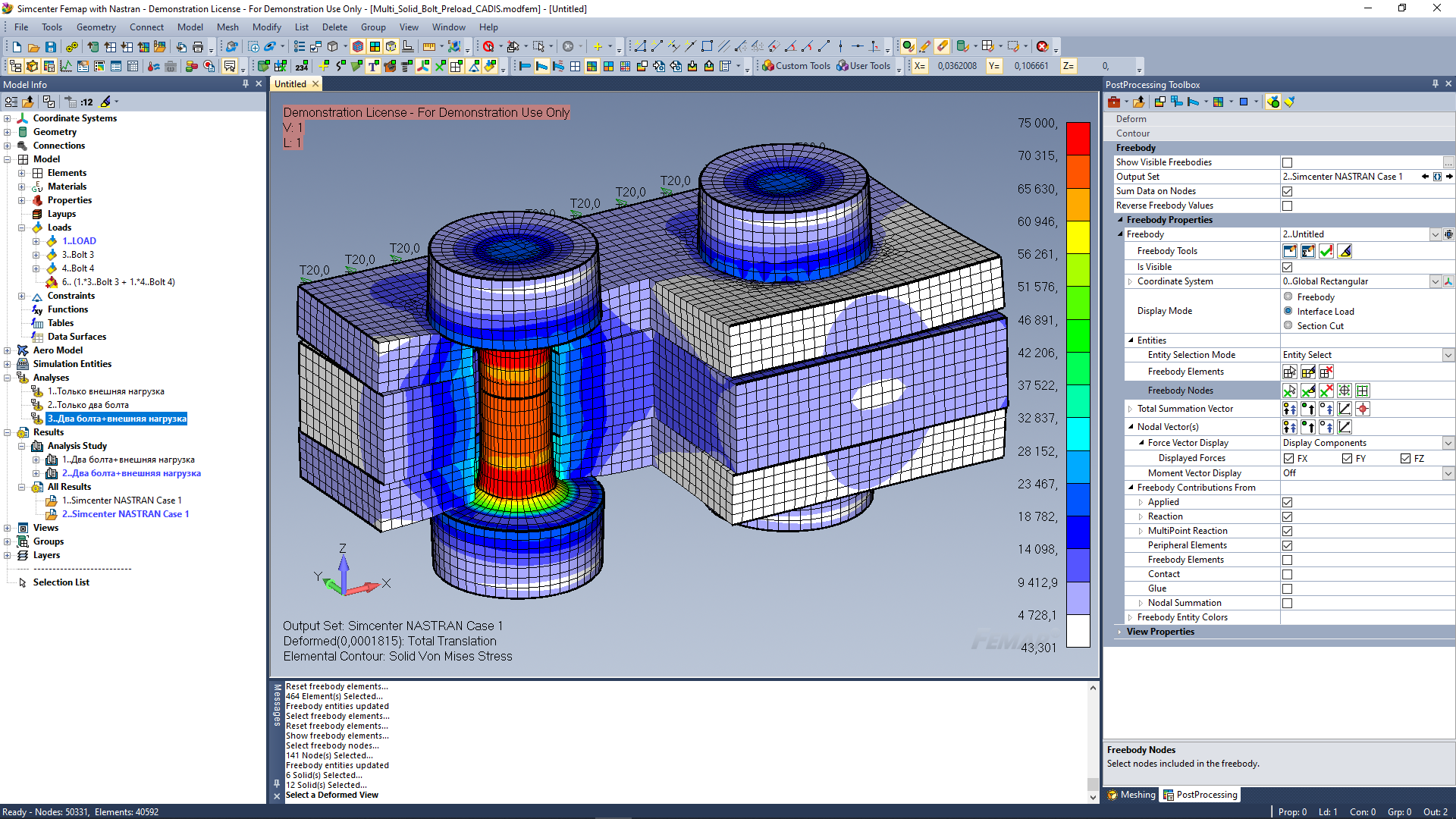This screenshot has width=1456, height=819.
Task: Open the Coordinate System dropdown showing Global Rectangular
Action: click(x=1436, y=281)
